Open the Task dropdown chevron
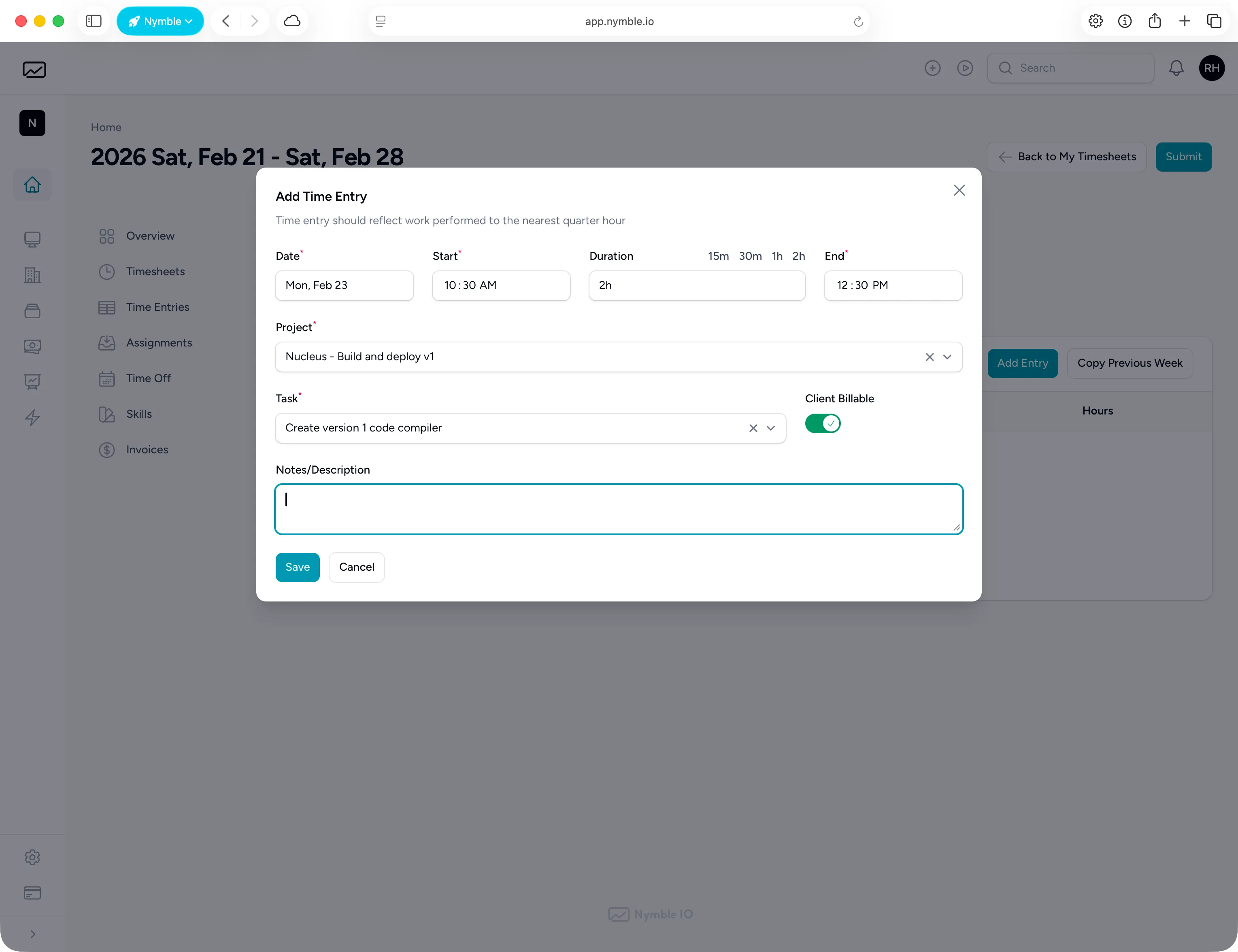 tap(771, 428)
